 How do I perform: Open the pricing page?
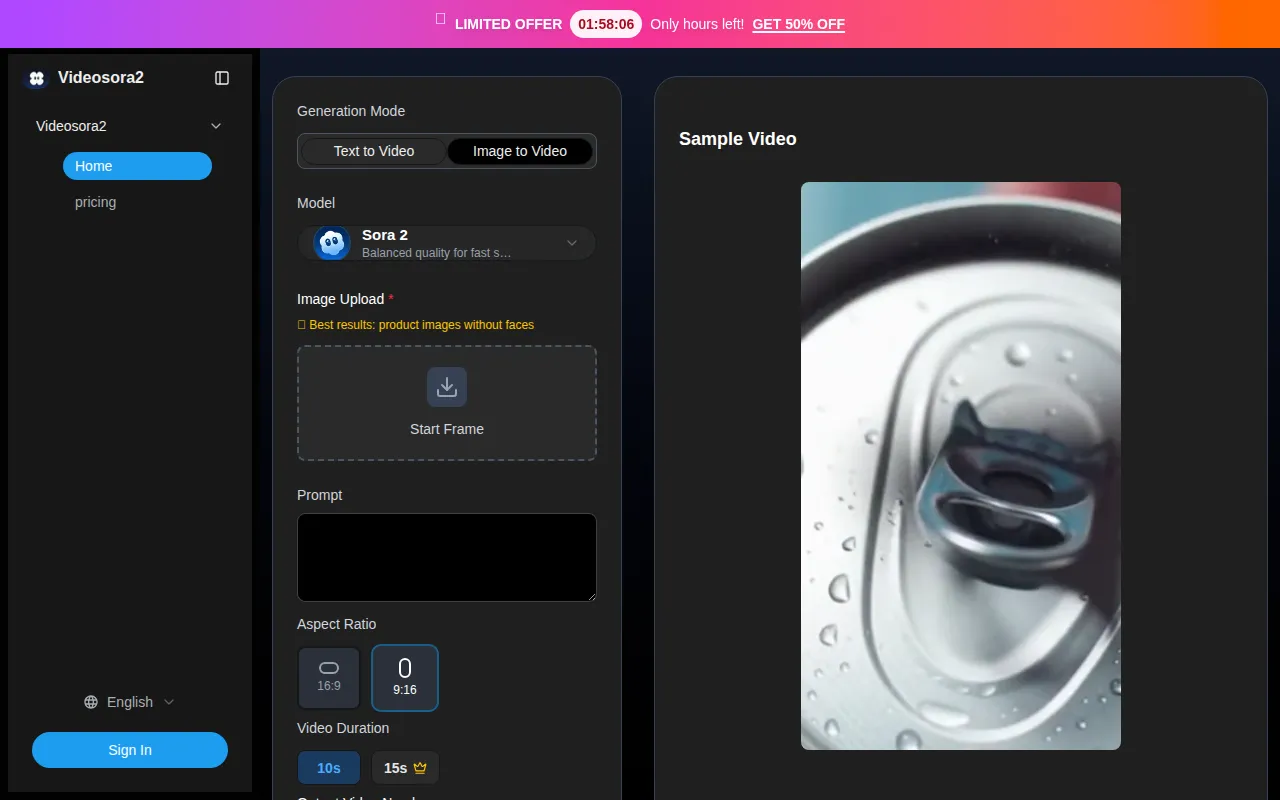point(95,202)
